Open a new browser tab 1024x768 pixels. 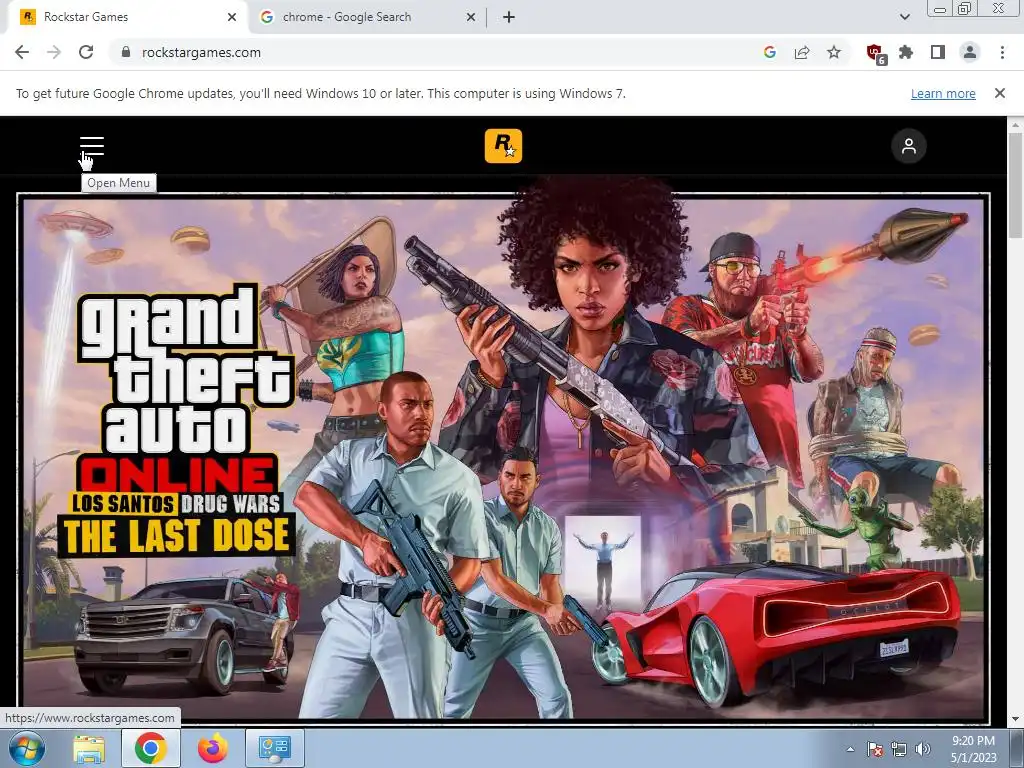click(x=509, y=17)
